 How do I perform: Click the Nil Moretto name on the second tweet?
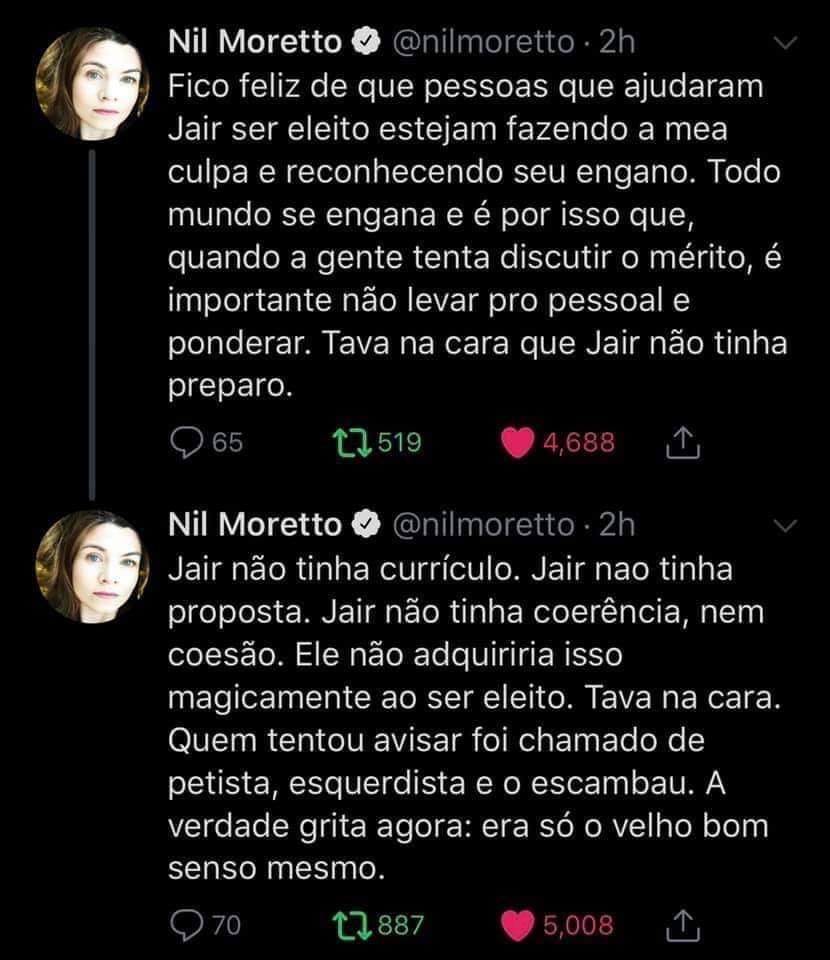click(x=255, y=524)
